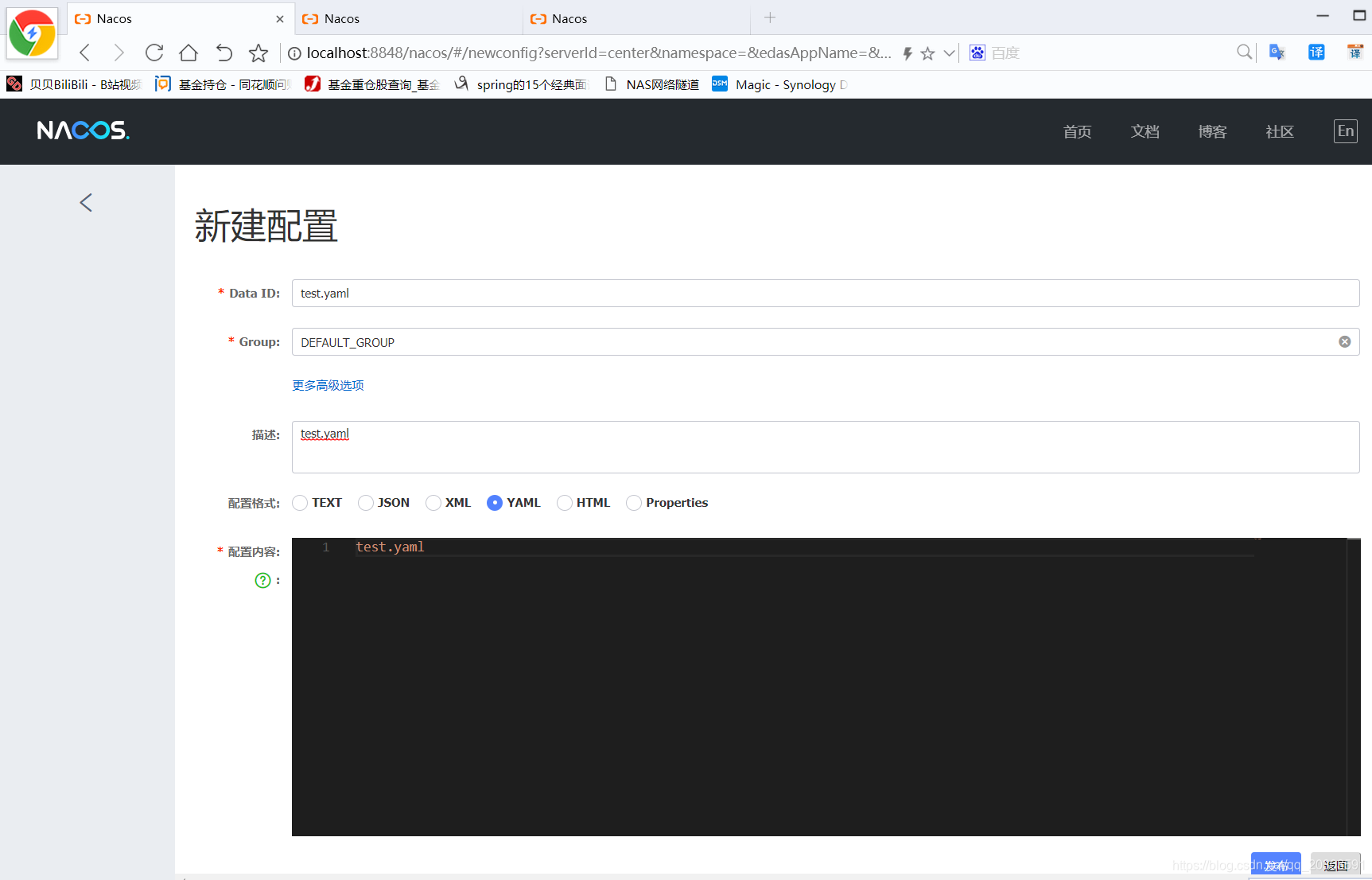1372x880 pixels.
Task: Open the 博客 menu item
Action: (1212, 131)
